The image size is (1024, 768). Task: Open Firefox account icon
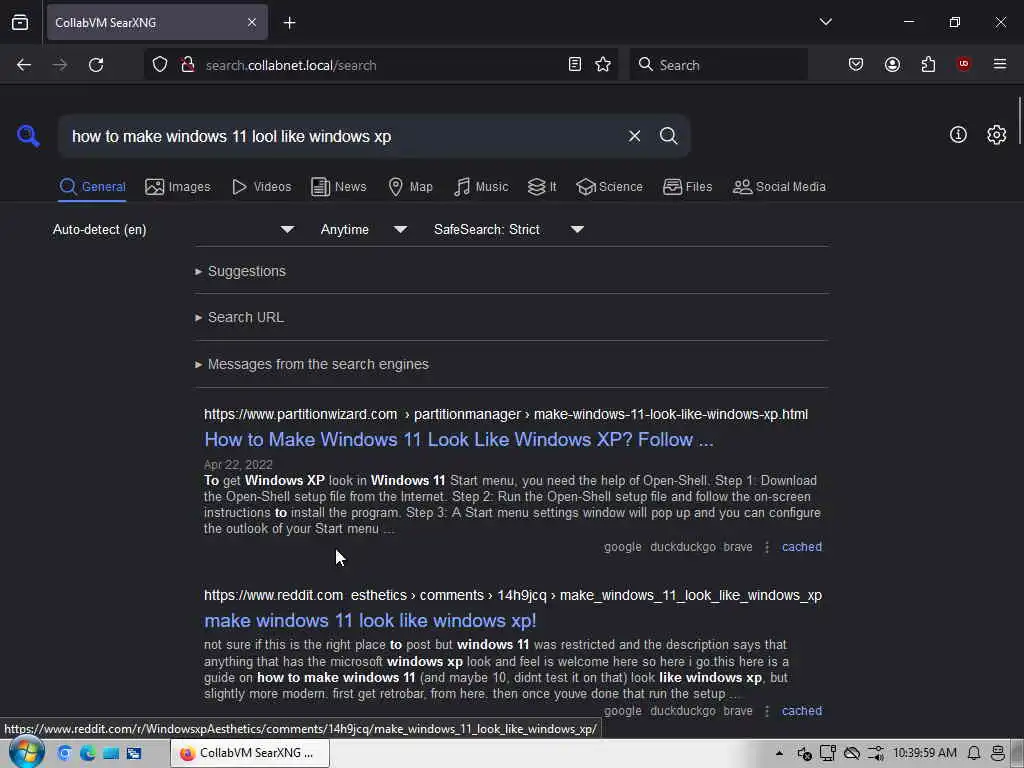coord(892,64)
